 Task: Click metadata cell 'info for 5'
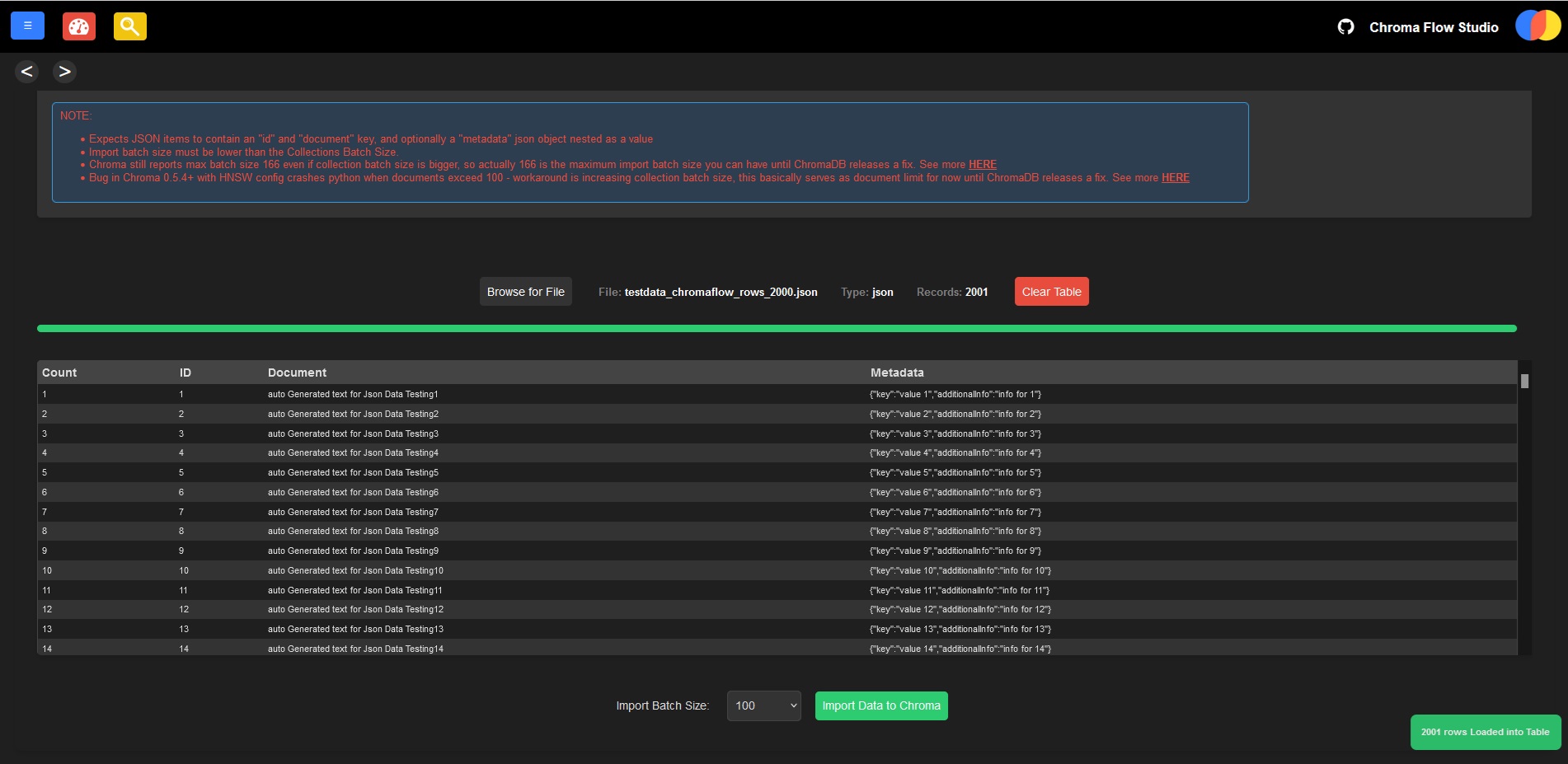tap(955, 473)
